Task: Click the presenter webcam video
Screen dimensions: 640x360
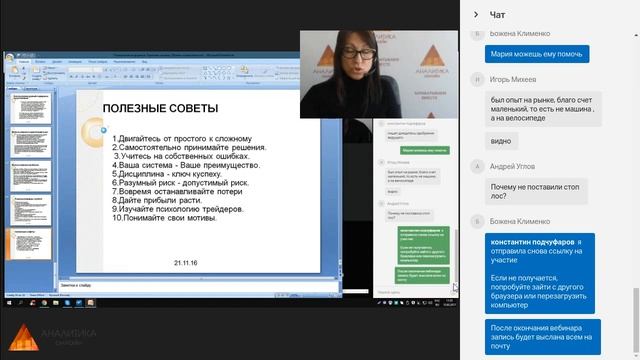Action: pyautogui.click(x=379, y=74)
